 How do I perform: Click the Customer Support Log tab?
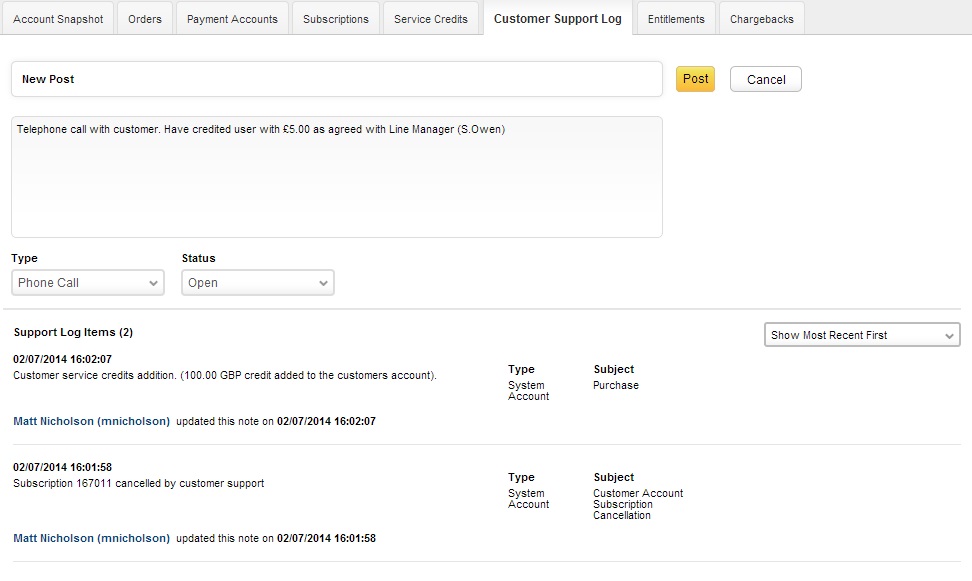tap(557, 19)
